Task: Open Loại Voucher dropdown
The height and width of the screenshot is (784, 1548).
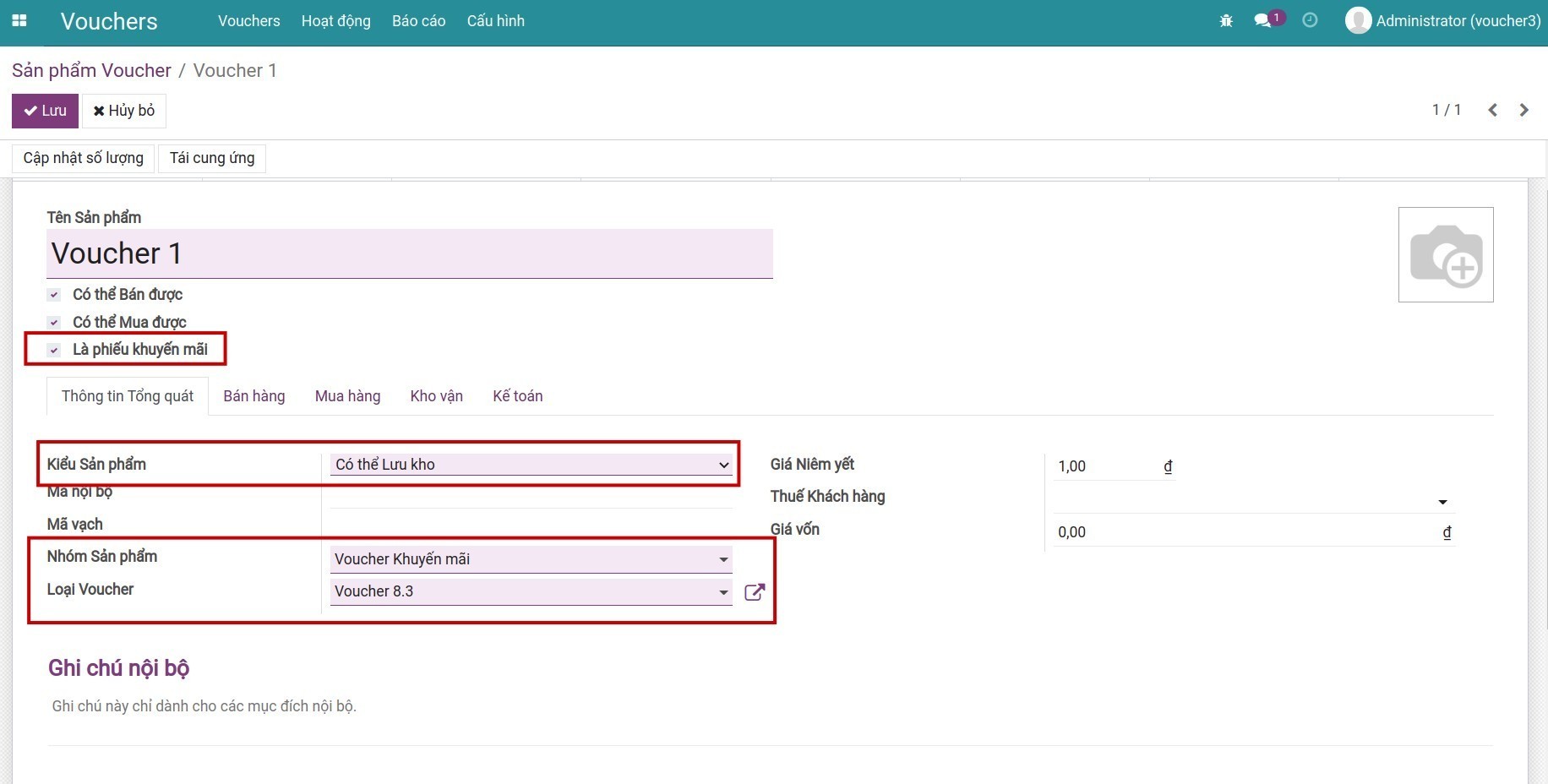Action: 531,591
